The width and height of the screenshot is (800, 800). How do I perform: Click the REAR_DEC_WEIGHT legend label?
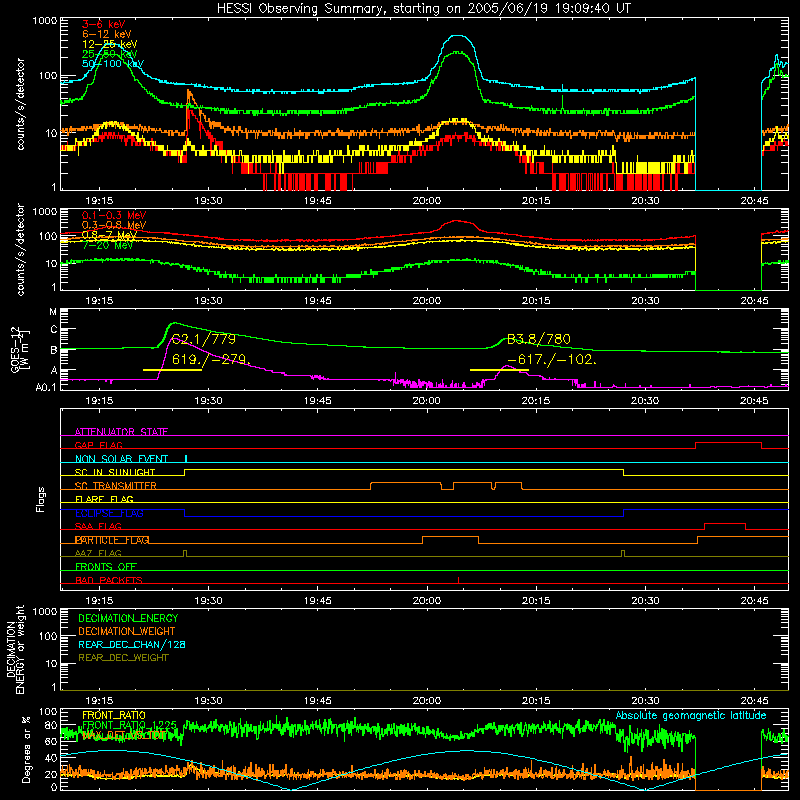coord(123,658)
